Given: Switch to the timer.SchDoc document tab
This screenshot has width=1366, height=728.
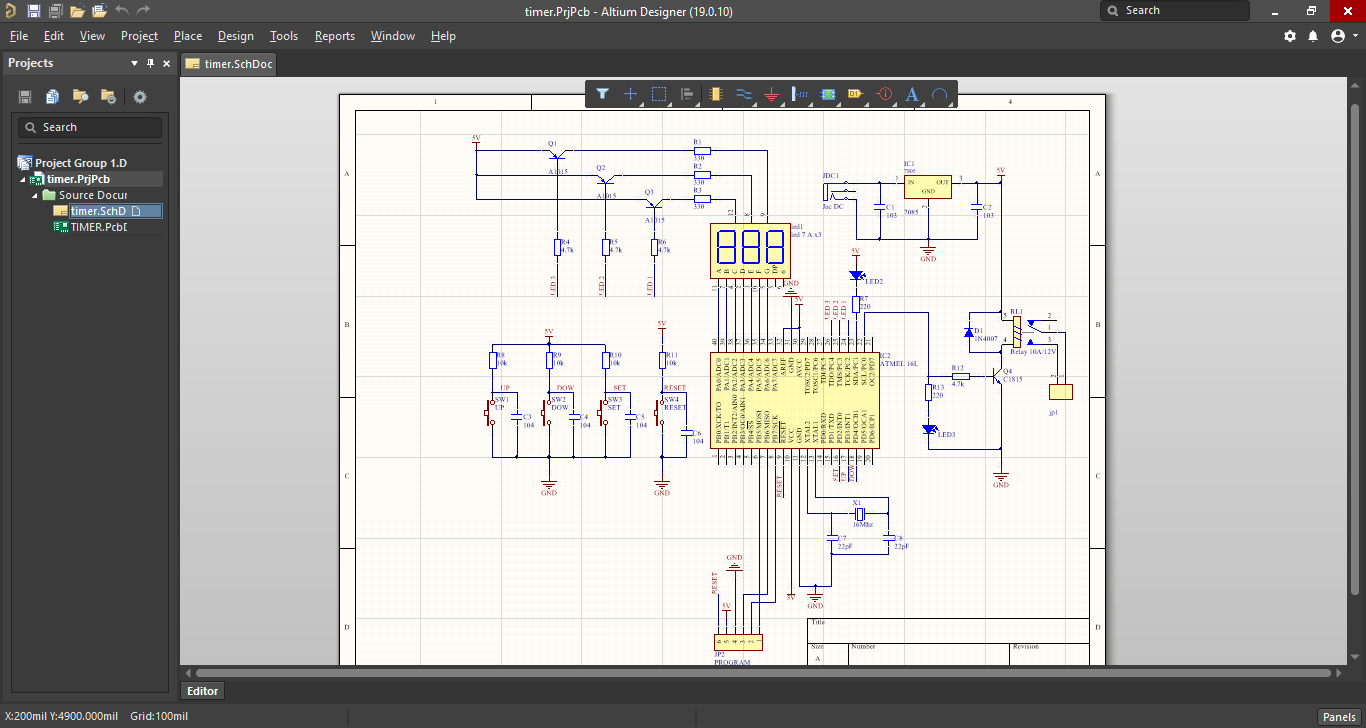Looking at the screenshot, I should [x=229, y=64].
